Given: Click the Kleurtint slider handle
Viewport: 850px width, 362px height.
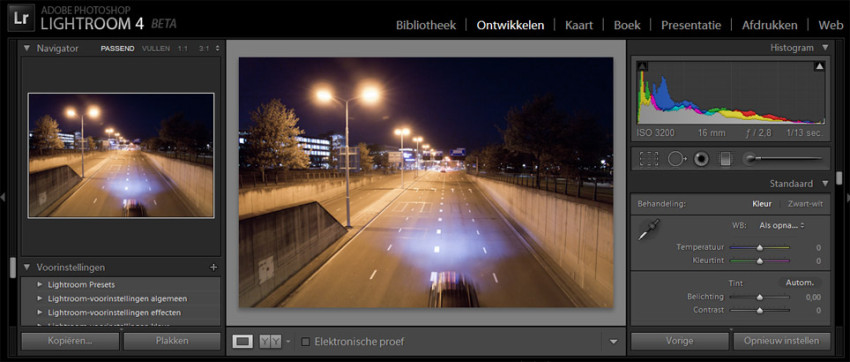Looking at the screenshot, I should [x=759, y=261].
